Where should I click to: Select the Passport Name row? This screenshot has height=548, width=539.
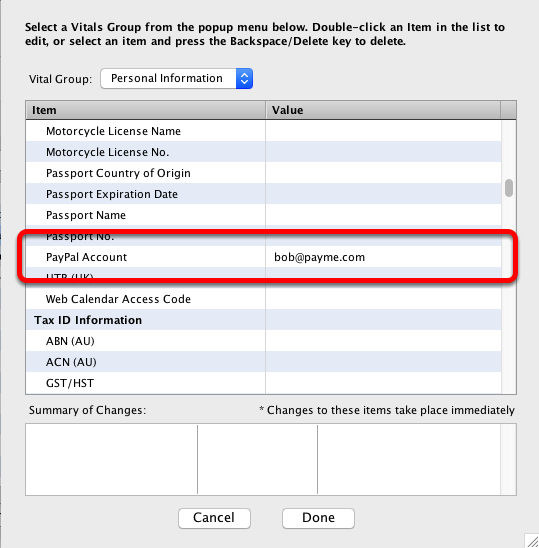click(x=264, y=215)
